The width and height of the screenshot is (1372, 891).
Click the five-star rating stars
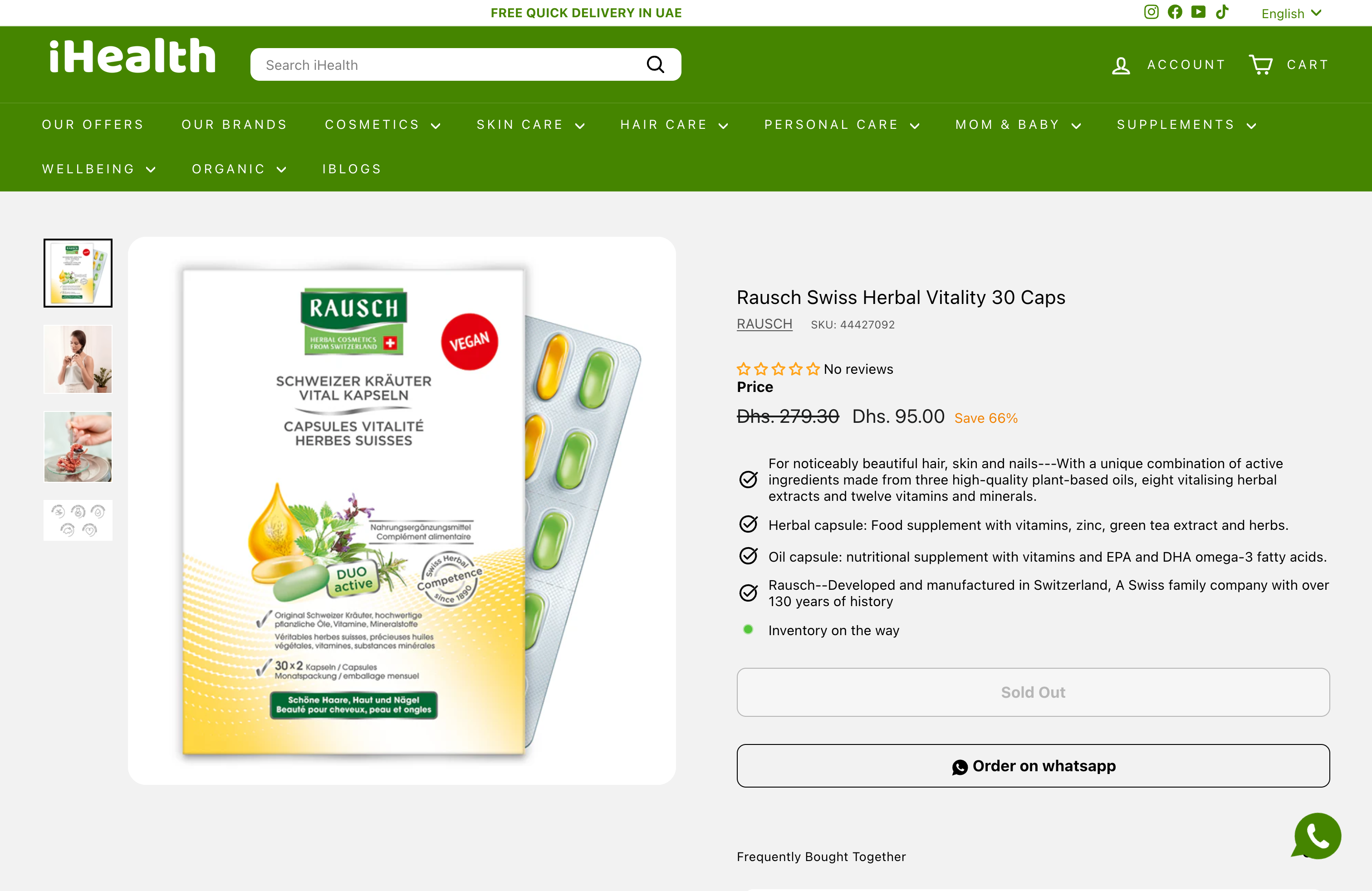pyautogui.click(x=778, y=369)
